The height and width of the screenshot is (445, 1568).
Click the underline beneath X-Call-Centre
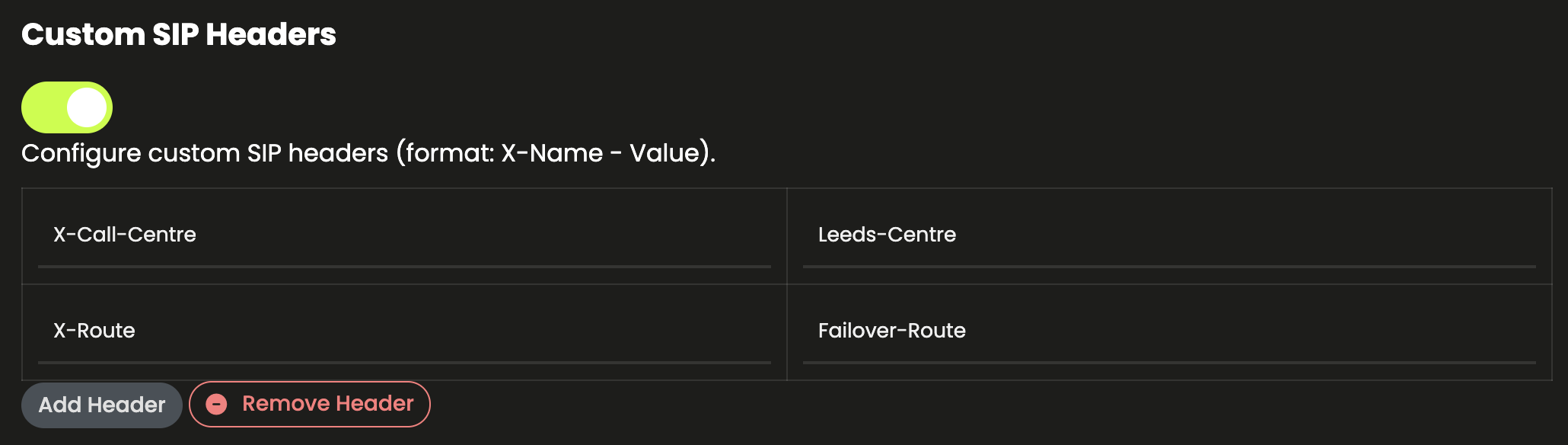(404, 267)
